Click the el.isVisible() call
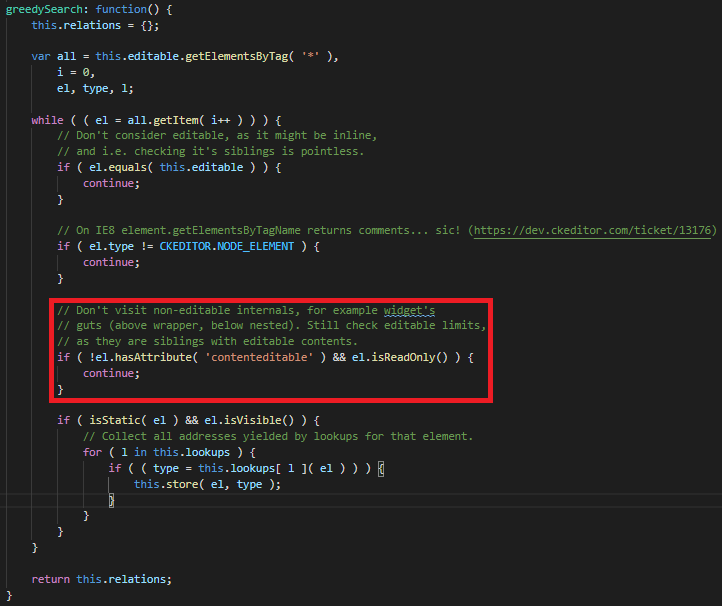 point(249,420)
